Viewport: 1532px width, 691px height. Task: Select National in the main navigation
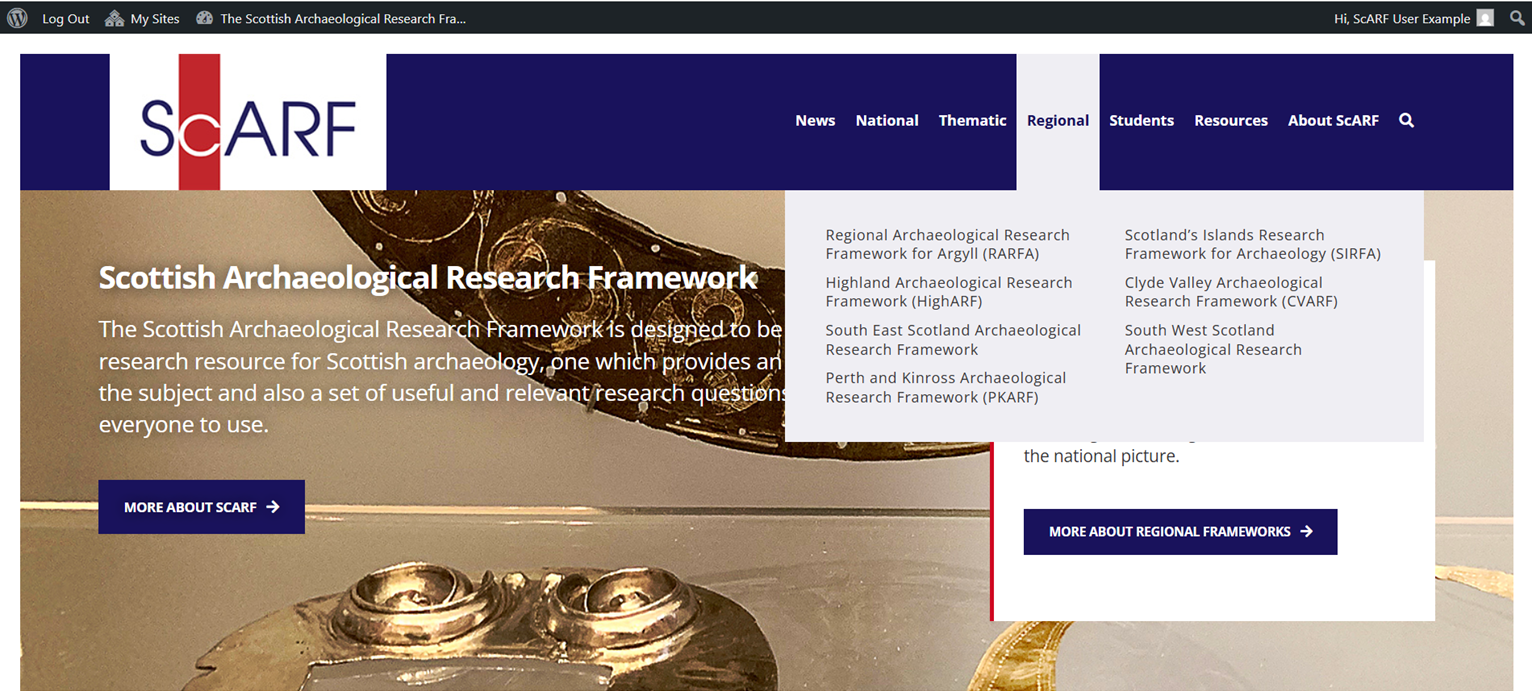tap(886, 120)
